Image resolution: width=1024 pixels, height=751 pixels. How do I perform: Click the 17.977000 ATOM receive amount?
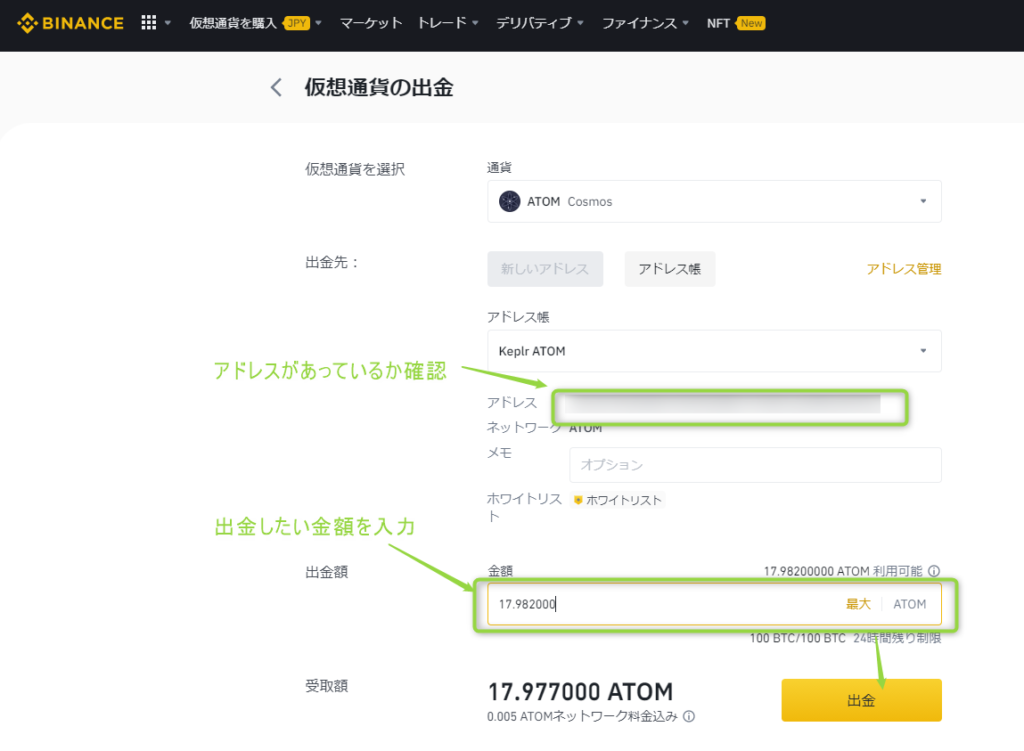click(x=581, y=692)
